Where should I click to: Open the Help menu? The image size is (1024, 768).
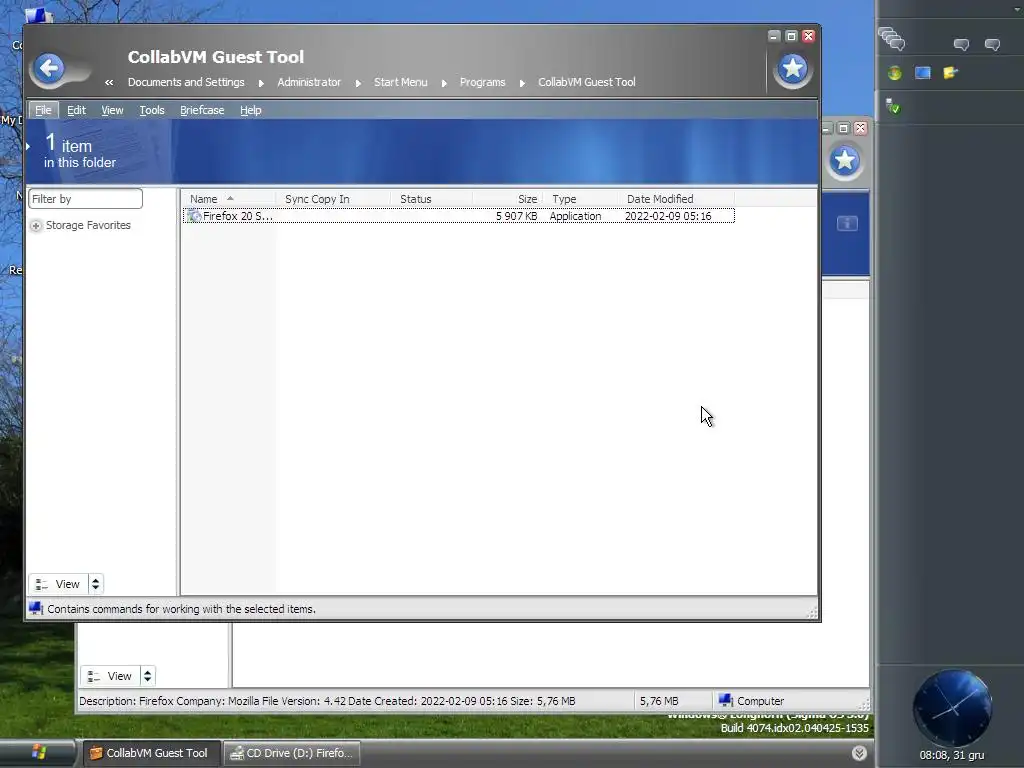(x=250, y=110)
